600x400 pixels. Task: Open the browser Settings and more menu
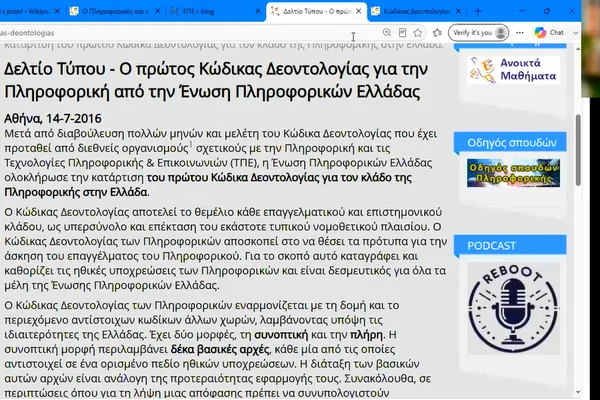click(x=520, y=33)
